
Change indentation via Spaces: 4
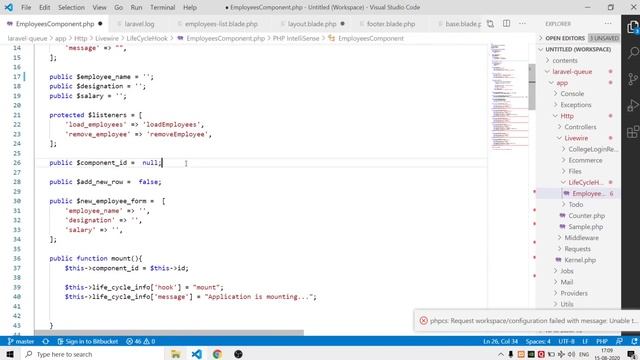(x=538, y=341)
